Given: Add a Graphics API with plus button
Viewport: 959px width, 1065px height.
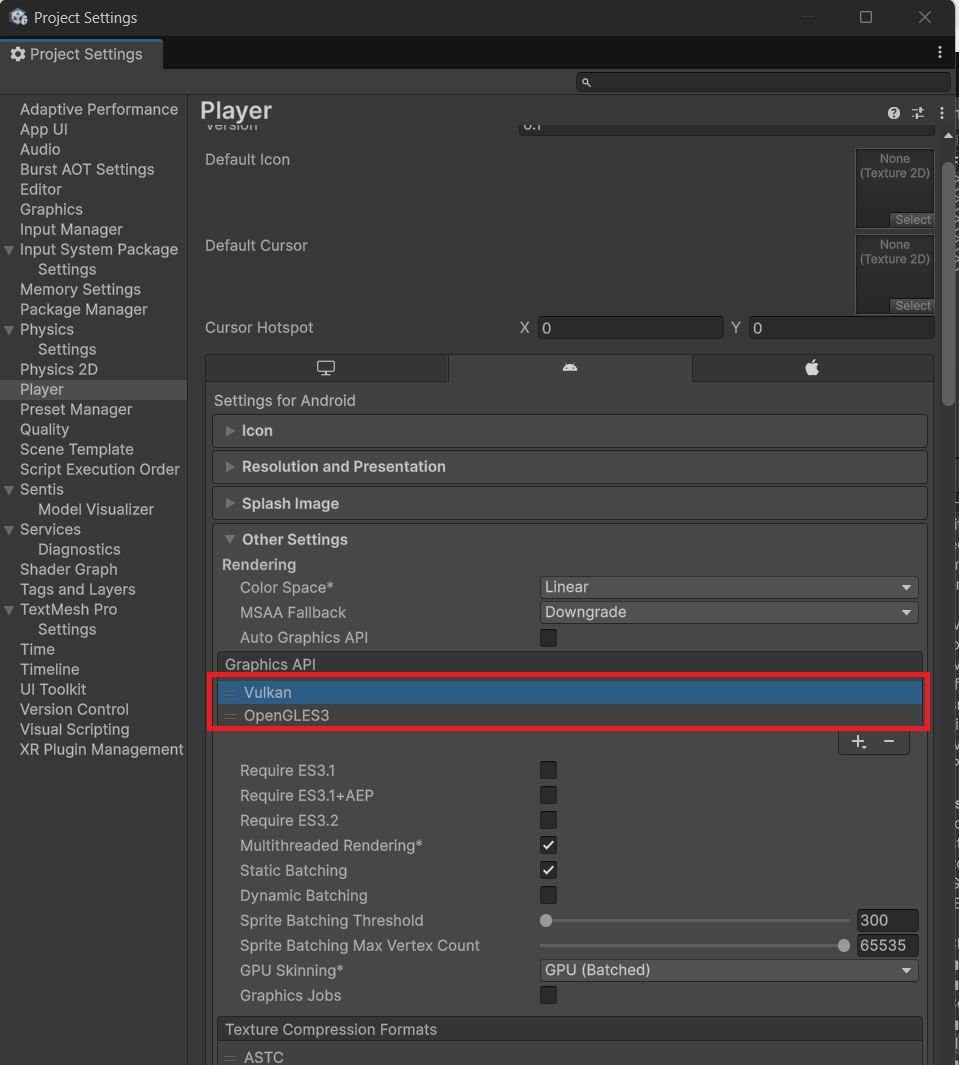Looking at the screenshot, I should [x=858, y=742].
